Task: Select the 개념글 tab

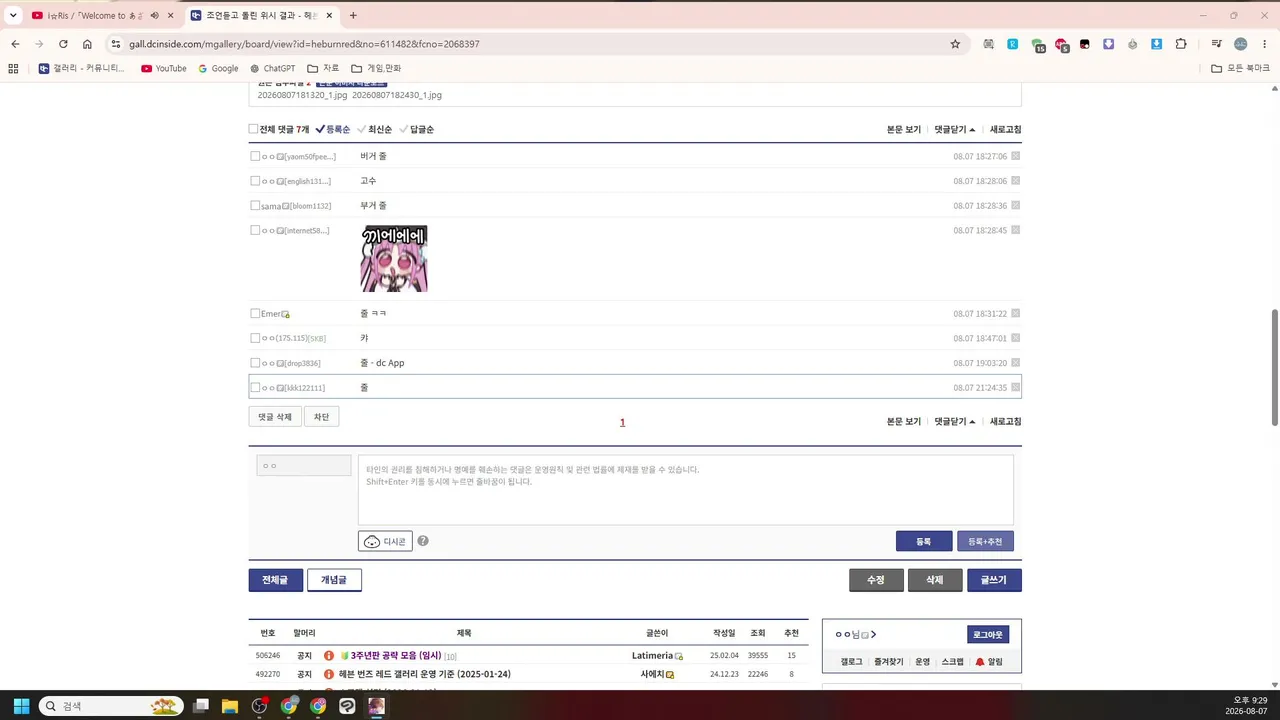Action: [334, 580]
